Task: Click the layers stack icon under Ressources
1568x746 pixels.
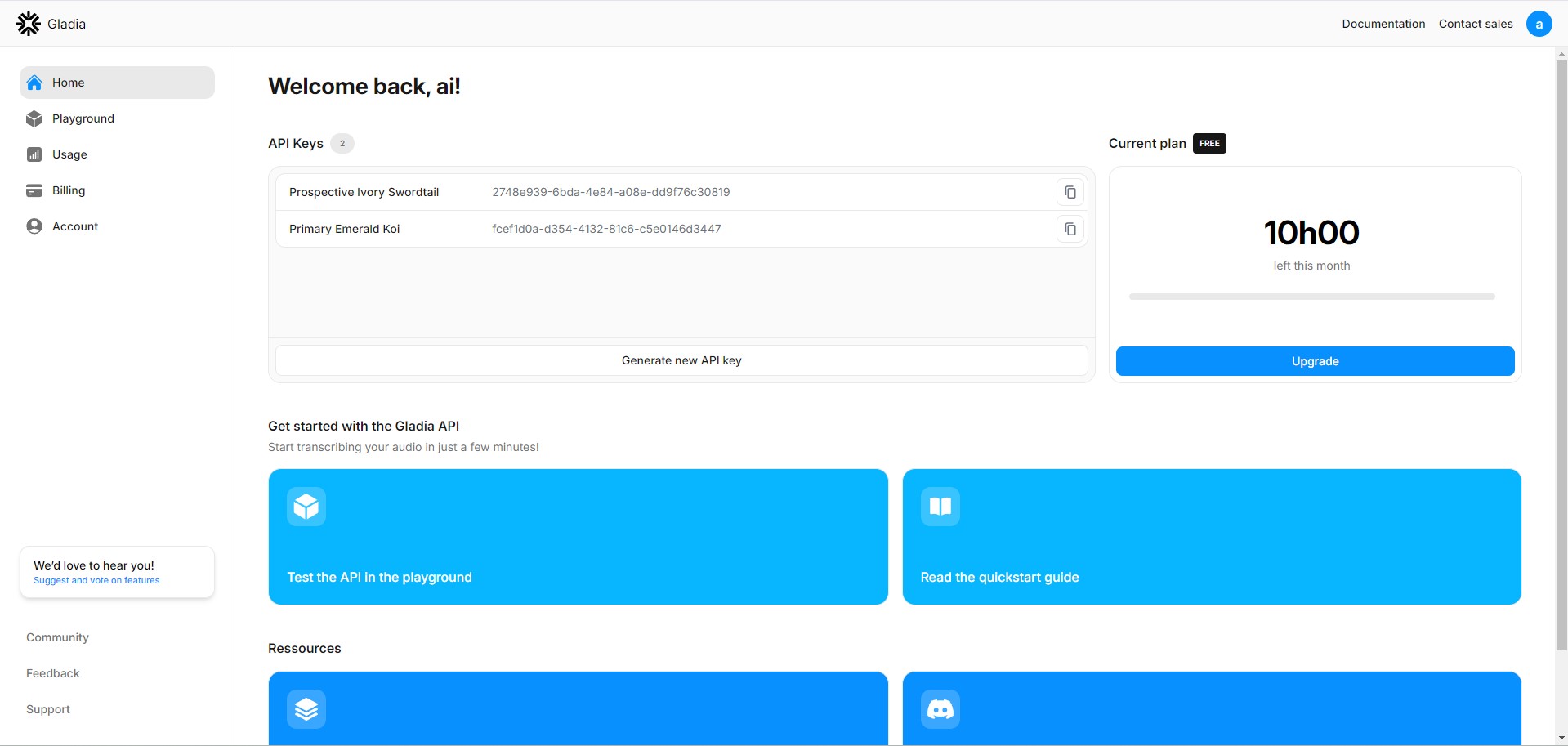Action: 306,709
